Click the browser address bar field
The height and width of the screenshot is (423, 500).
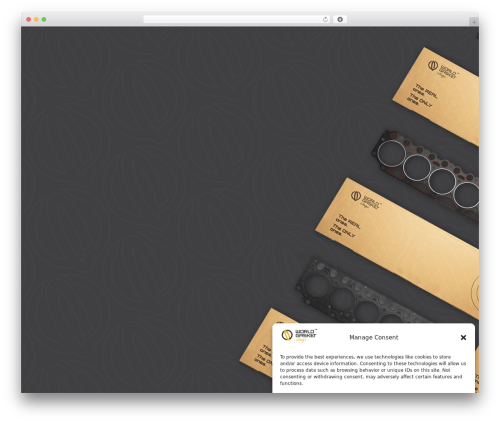click(237, 19)
